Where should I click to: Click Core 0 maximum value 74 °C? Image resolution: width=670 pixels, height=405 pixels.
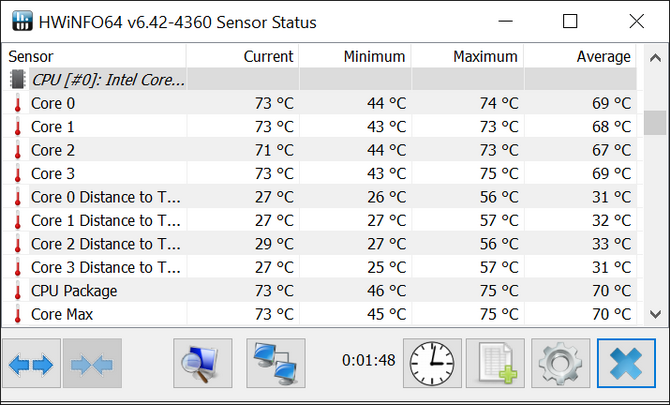point(499,103)
